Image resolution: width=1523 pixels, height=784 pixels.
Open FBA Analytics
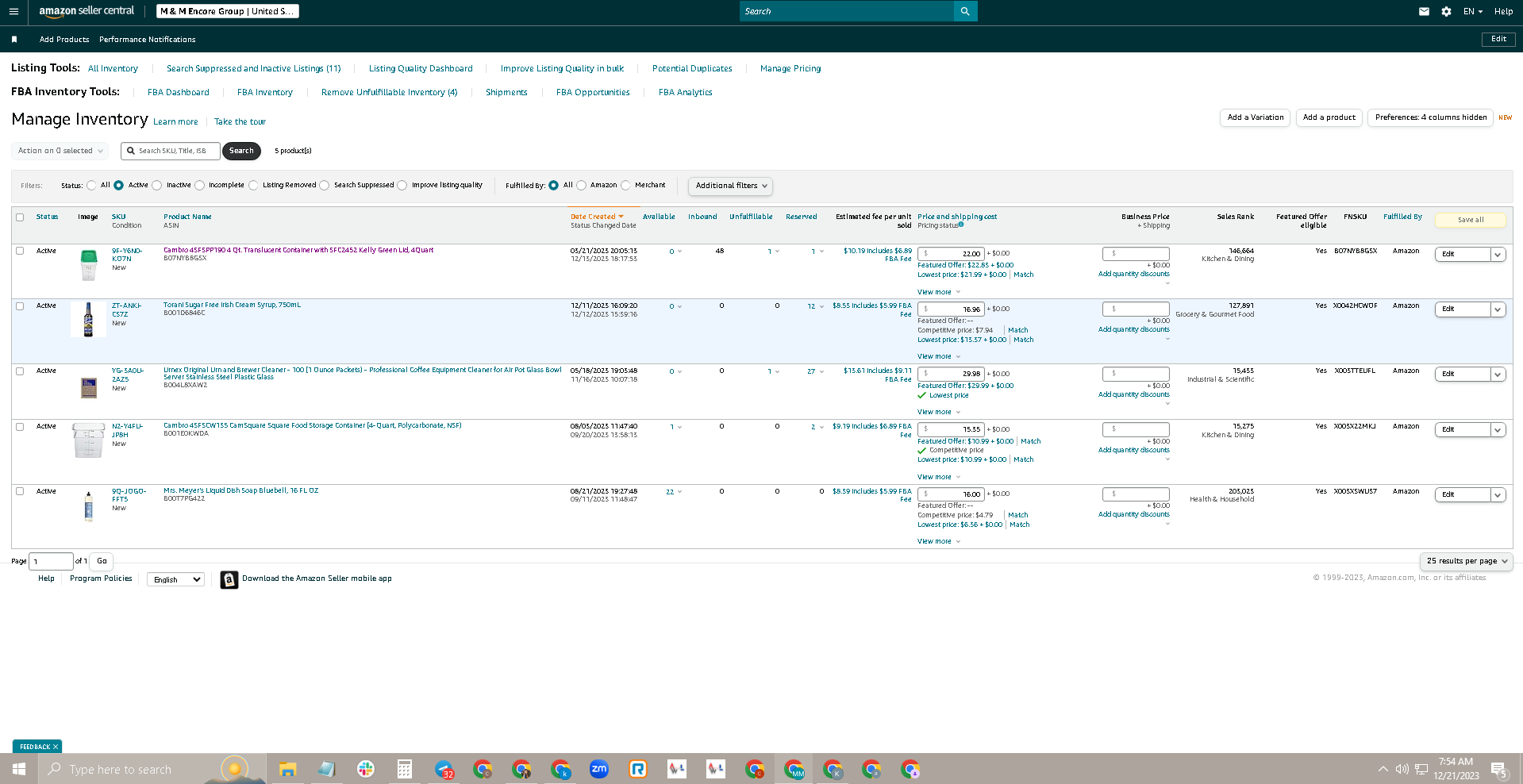click(686, 92)
